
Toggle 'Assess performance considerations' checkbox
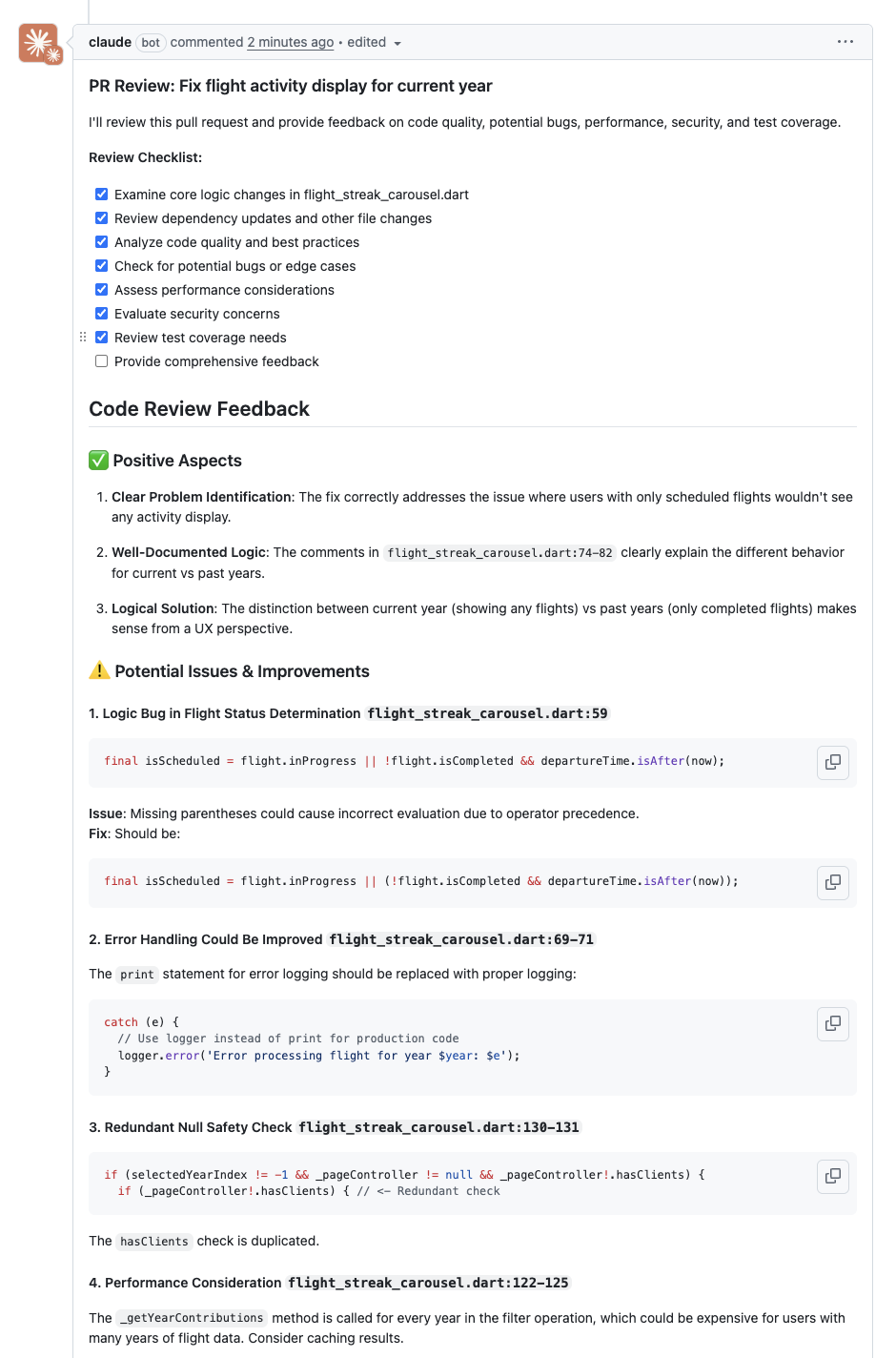coord(102,290)
